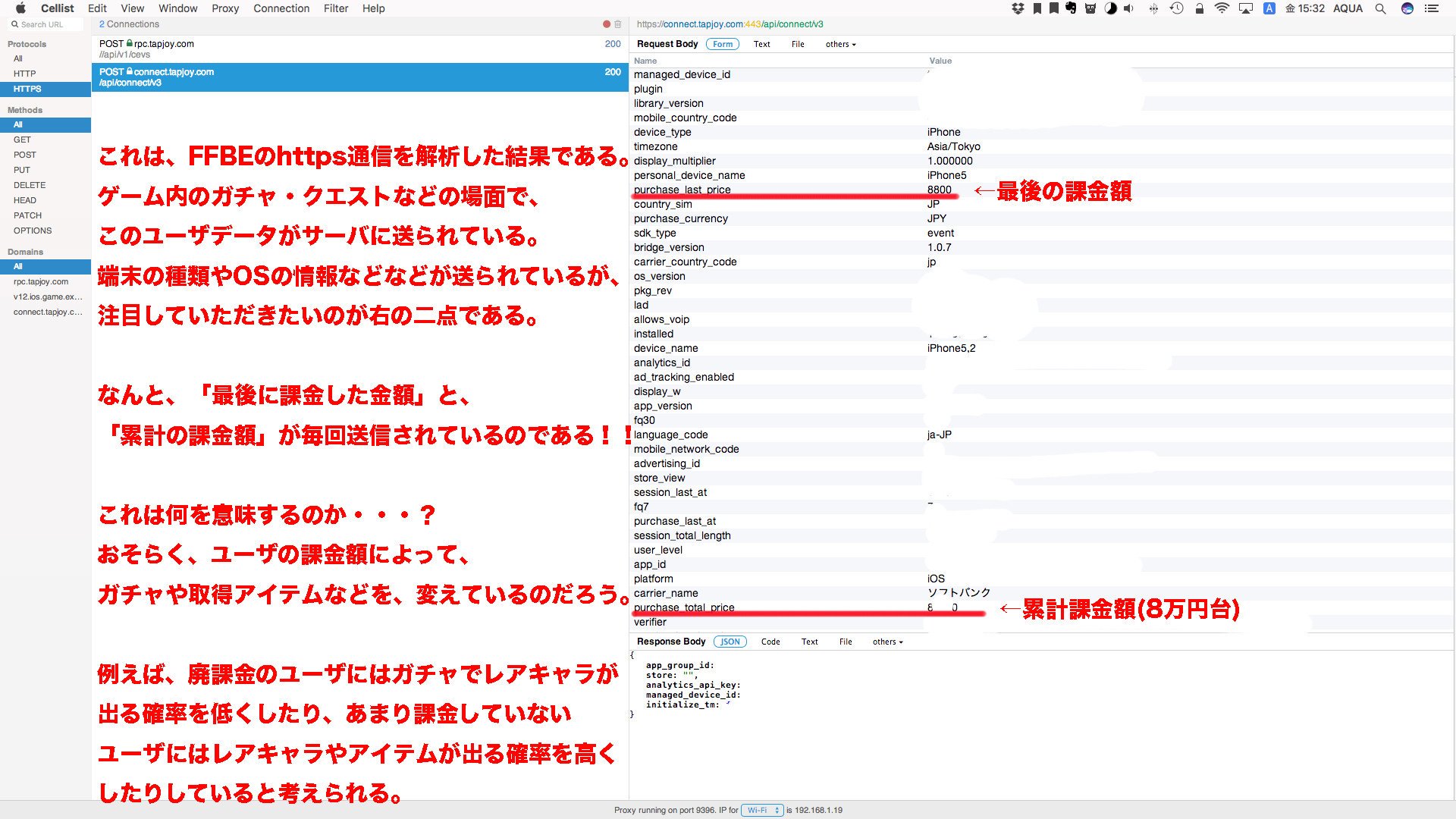Open the Bluetooth menu bar icon
This screenshot has width=1456, height=819.
pyautogui.click(x=1153, y=8)
